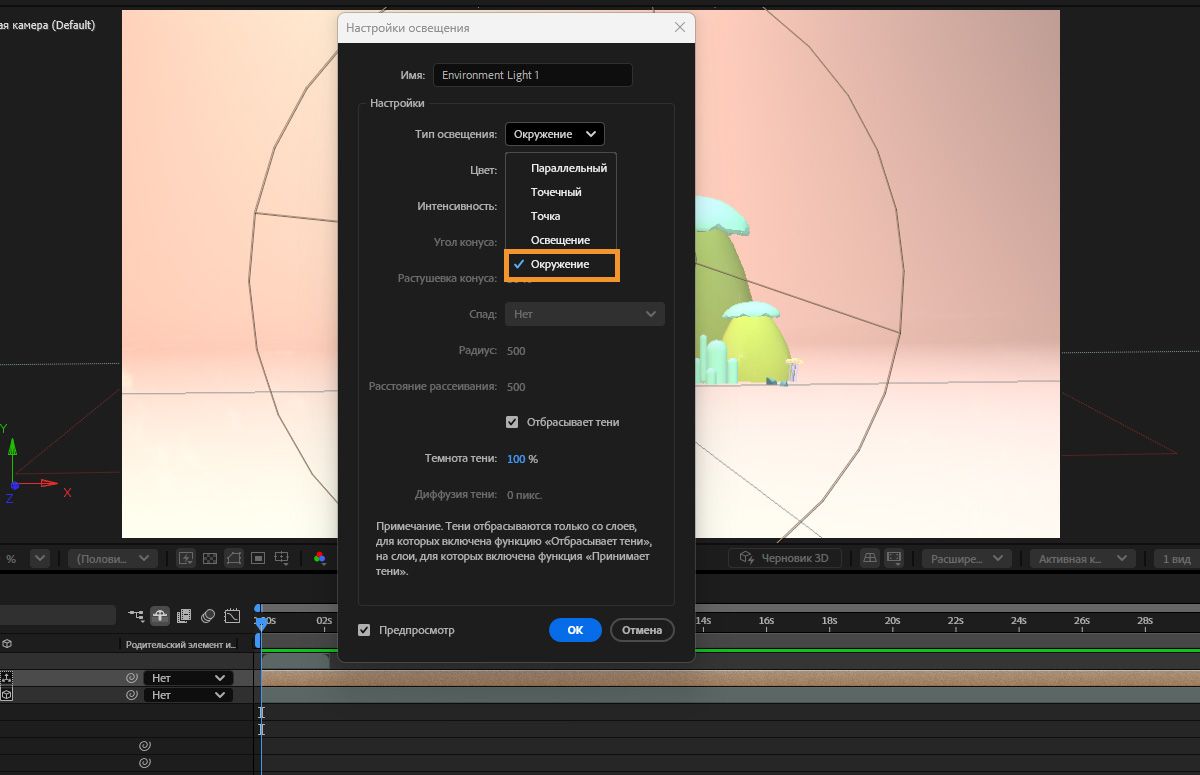This screenshot has width=1200, height=775.
Task: Click the 'Имя' field with Environment Light 1
Action: pyautogui.click(x=532, y=75)
